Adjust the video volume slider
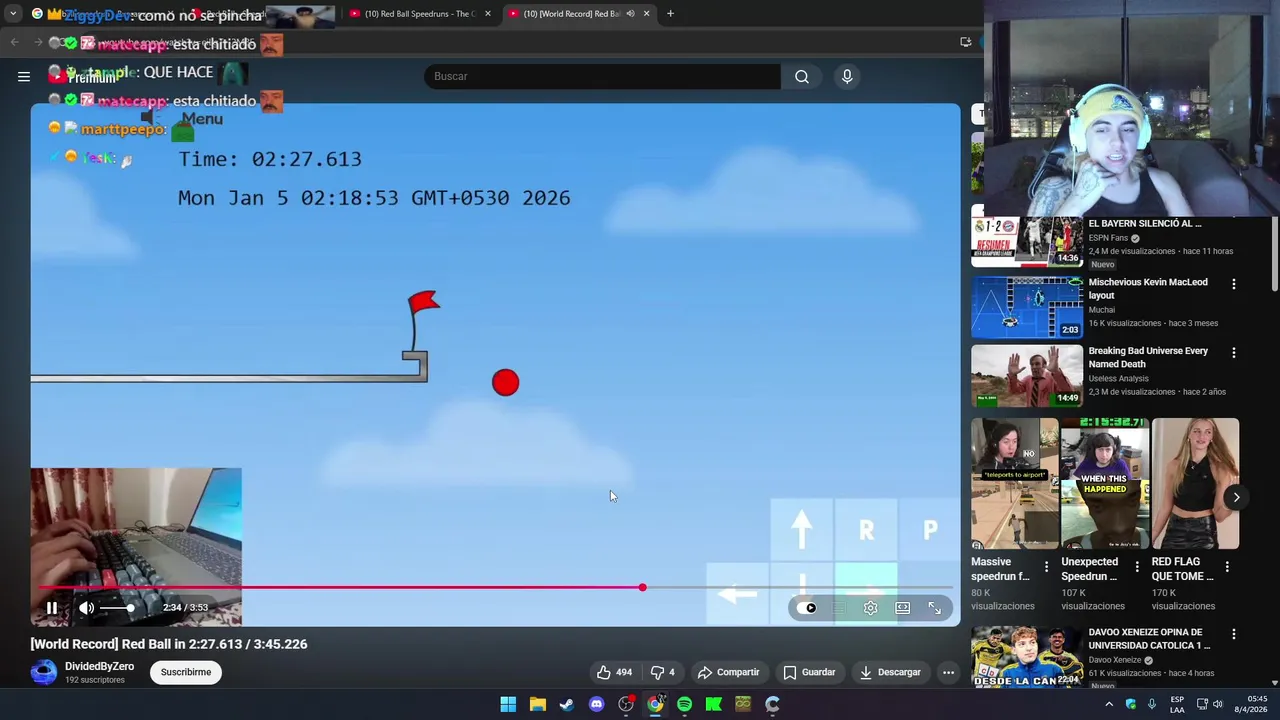 [116, 607]
